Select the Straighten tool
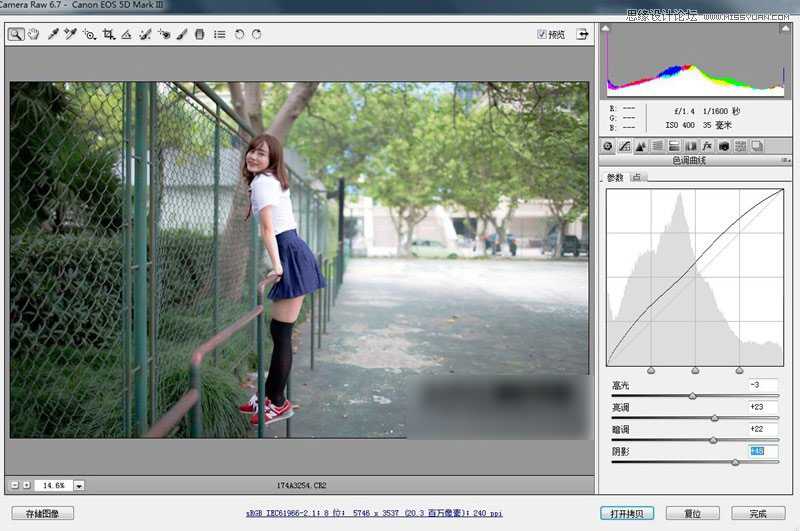 pos(127,34)
